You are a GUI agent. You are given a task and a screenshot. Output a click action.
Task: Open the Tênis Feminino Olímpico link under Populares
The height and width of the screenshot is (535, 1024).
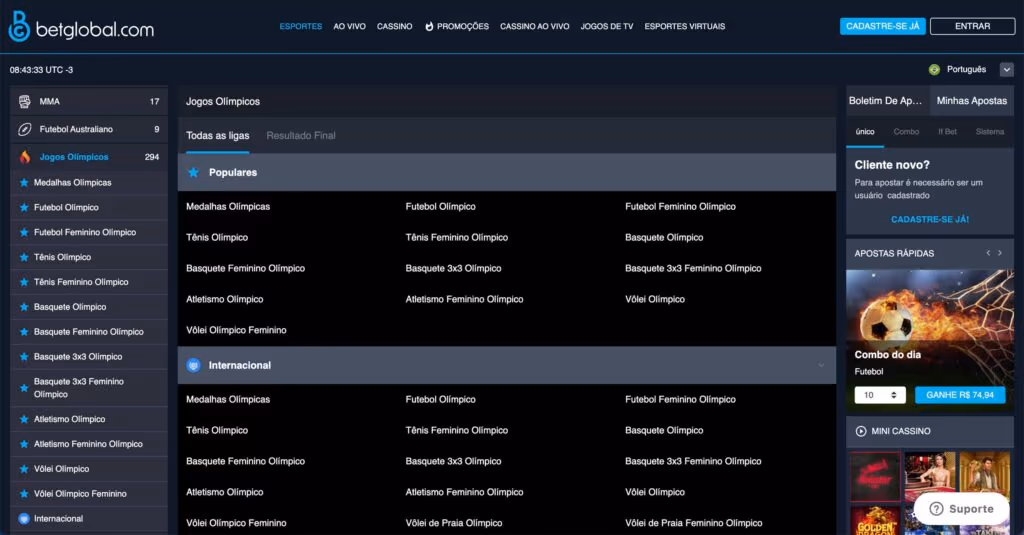coord(456,237)
